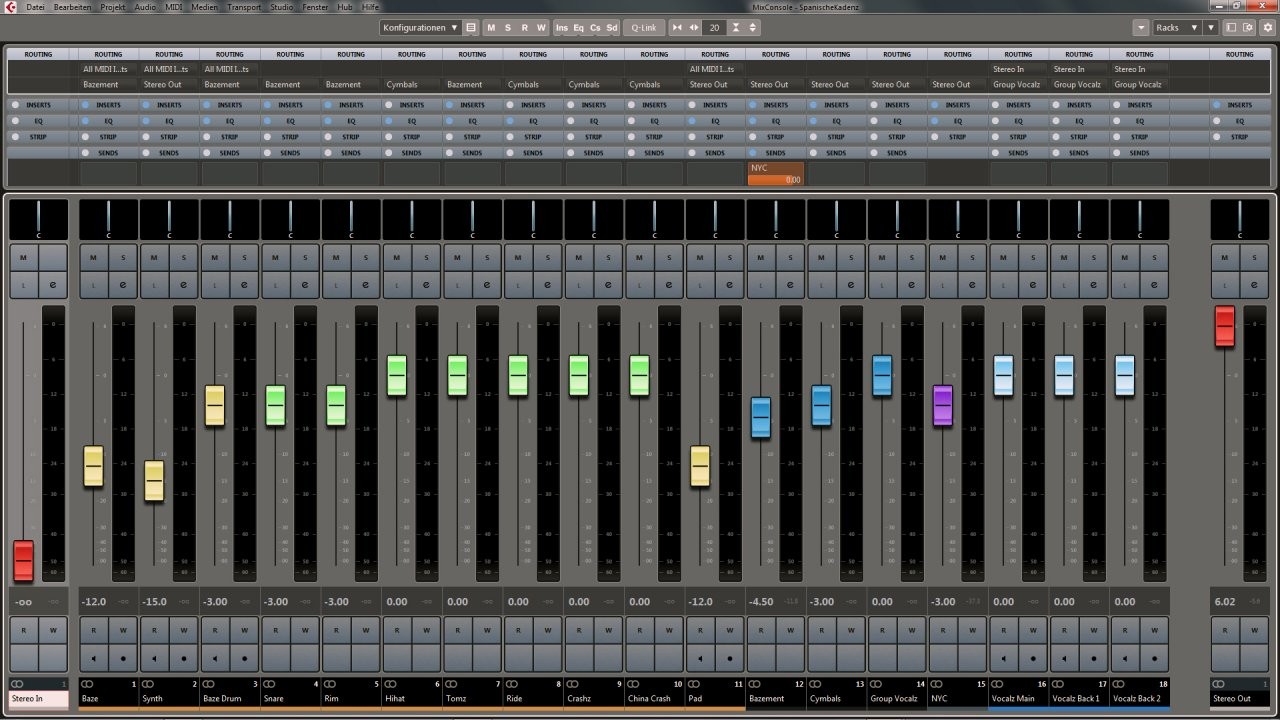Open Vocalz Main input routing Stereo In

coord(1018,69)
